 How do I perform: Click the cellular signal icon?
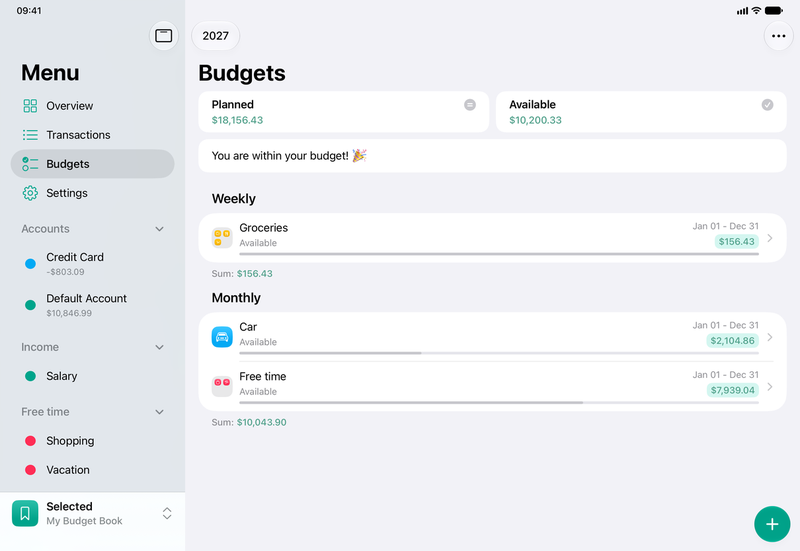point(742,11)
